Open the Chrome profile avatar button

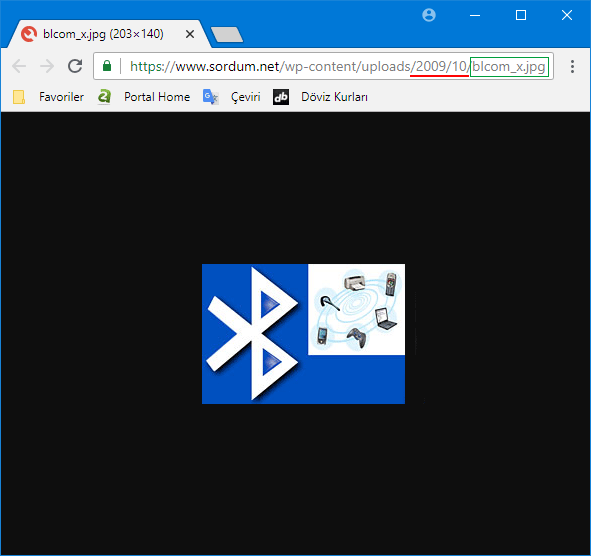point(429,15)
